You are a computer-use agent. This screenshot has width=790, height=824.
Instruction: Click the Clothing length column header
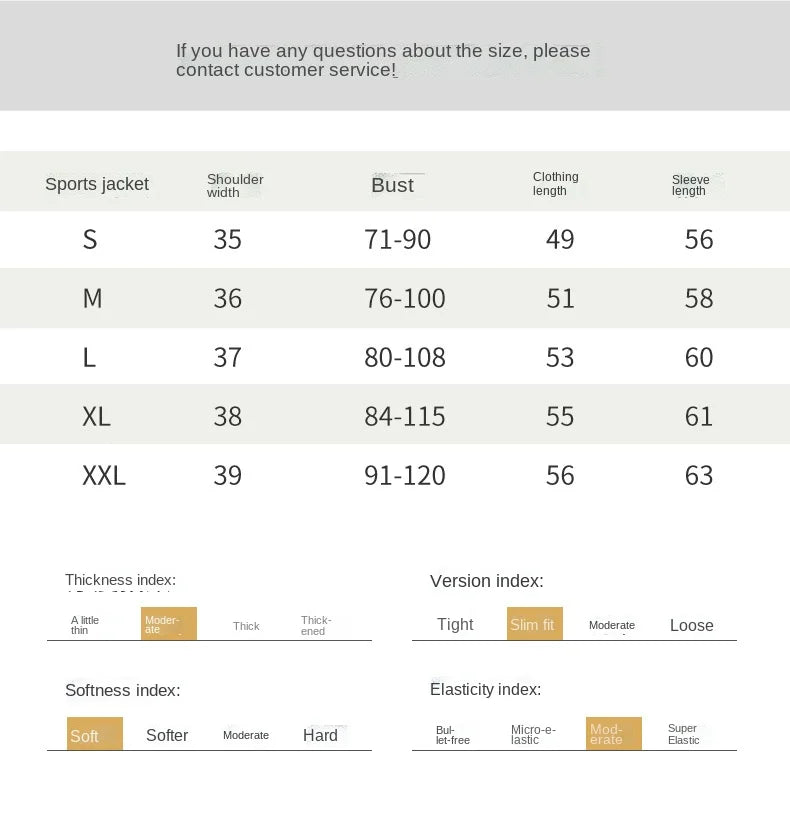pyautogui.click(x=555, y=184)
